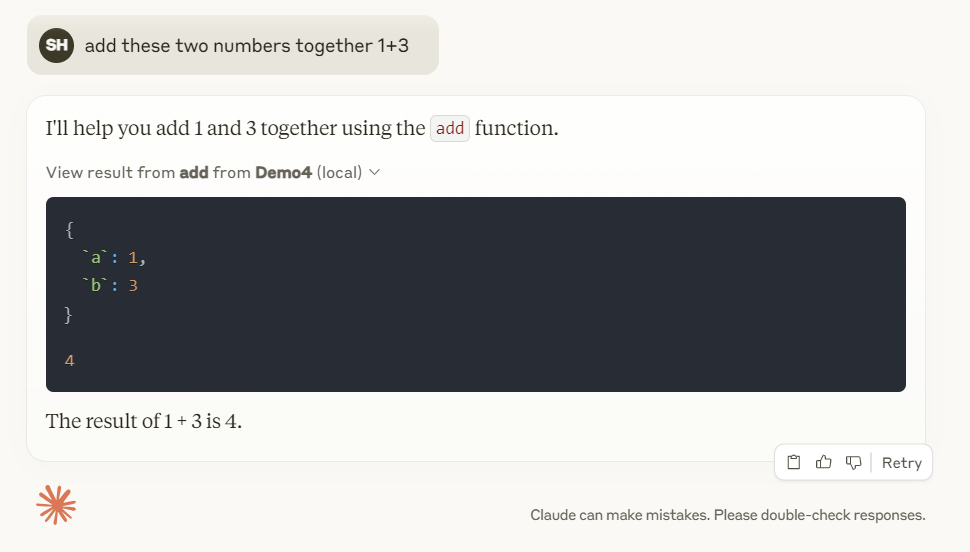Click the closing brace in the JSON block
970x552 pixels.
pyautogui.click(x=68, y=315)
